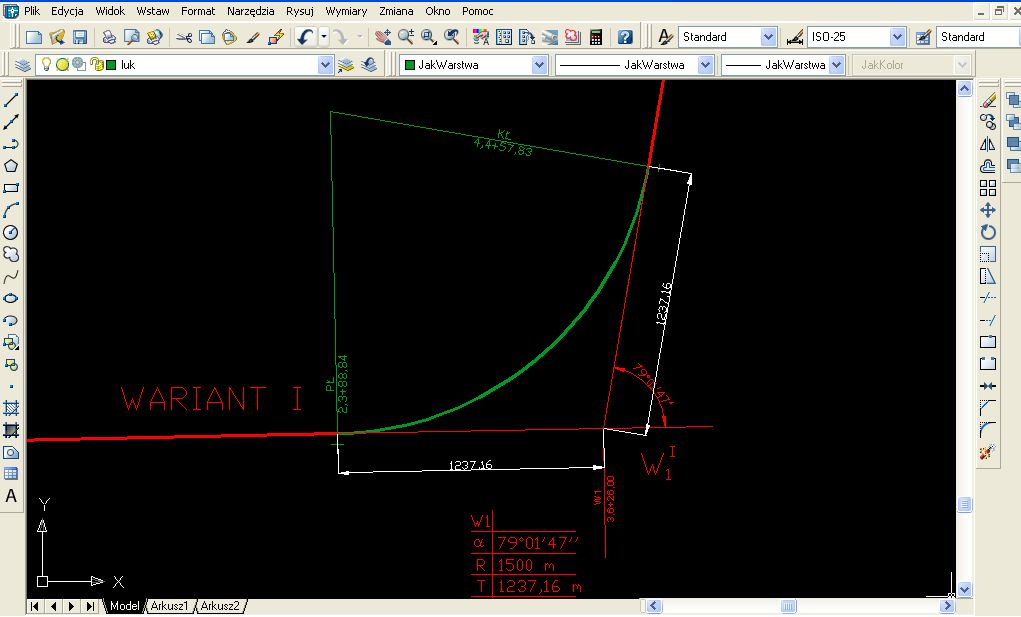Click the Move tool
Viewport: 1021px width, 617px height.
pyautogui.click(x=988, y=210)
